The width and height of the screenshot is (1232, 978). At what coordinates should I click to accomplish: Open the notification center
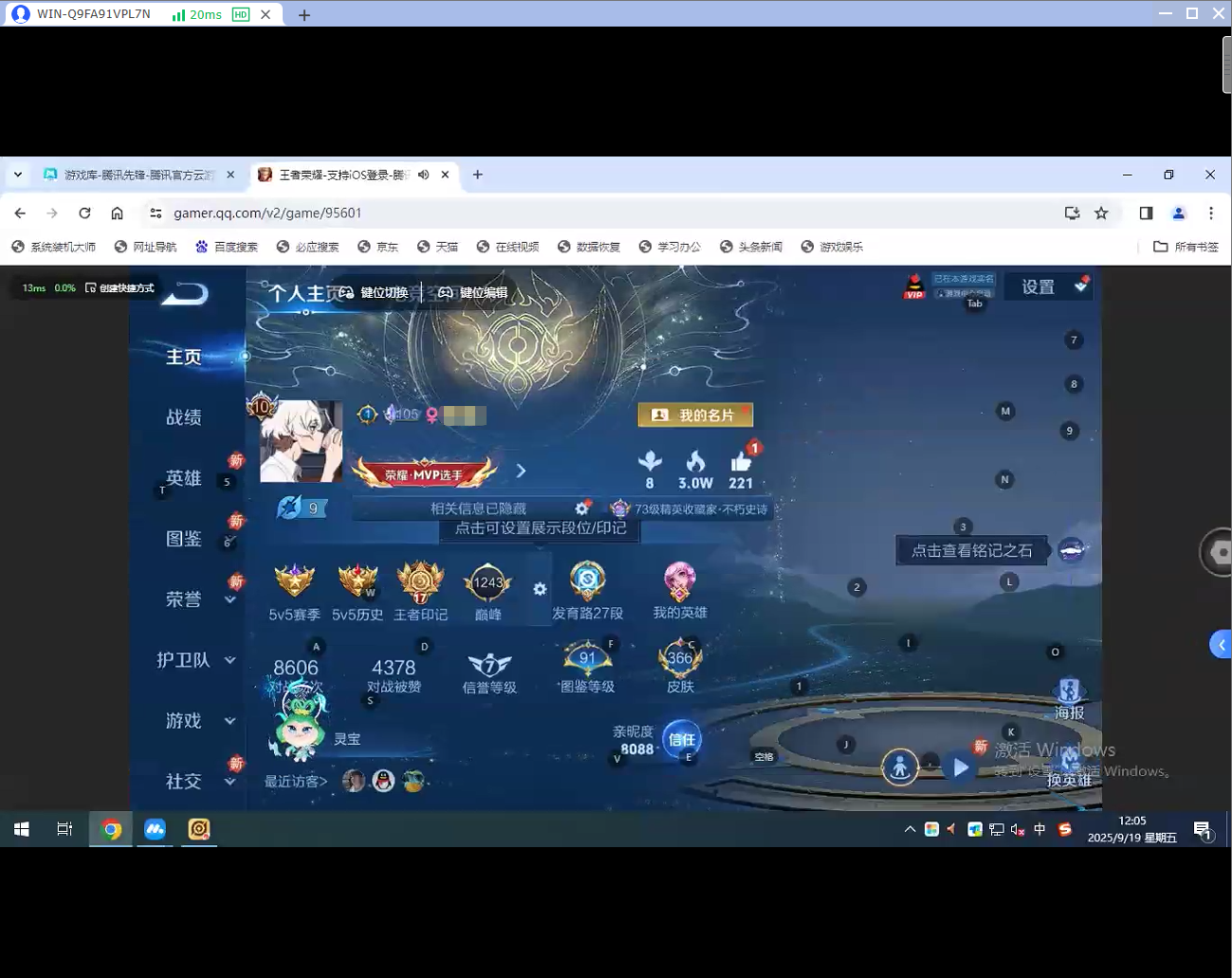pos(1203,830)
